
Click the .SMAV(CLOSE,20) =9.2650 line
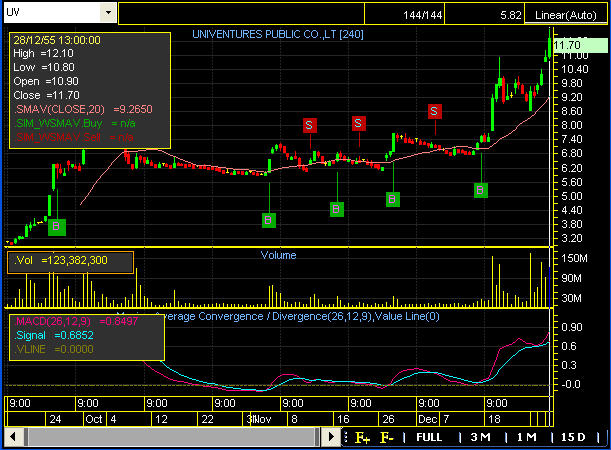[x=83, y=109]
